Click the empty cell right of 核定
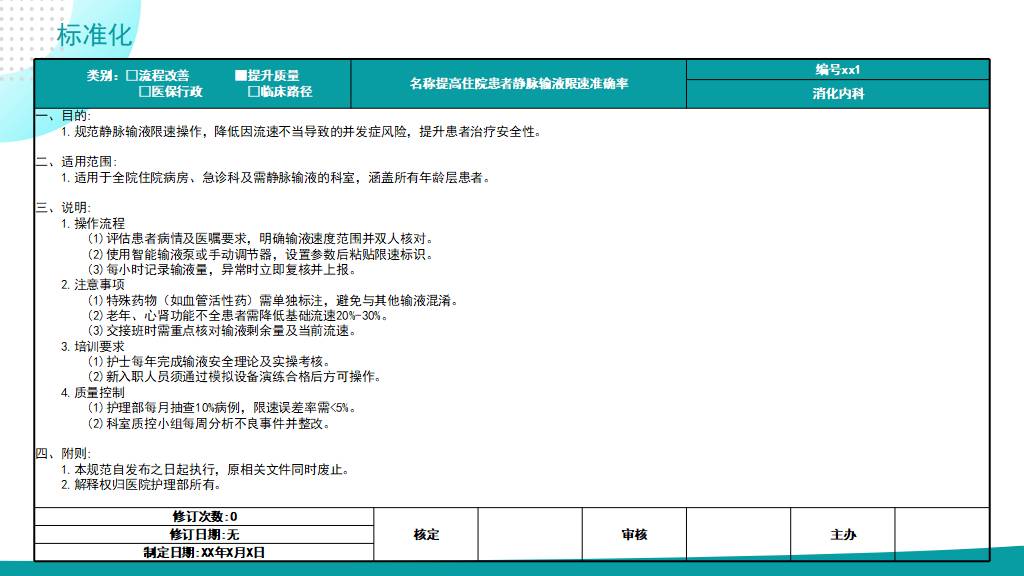 point(530,534)
